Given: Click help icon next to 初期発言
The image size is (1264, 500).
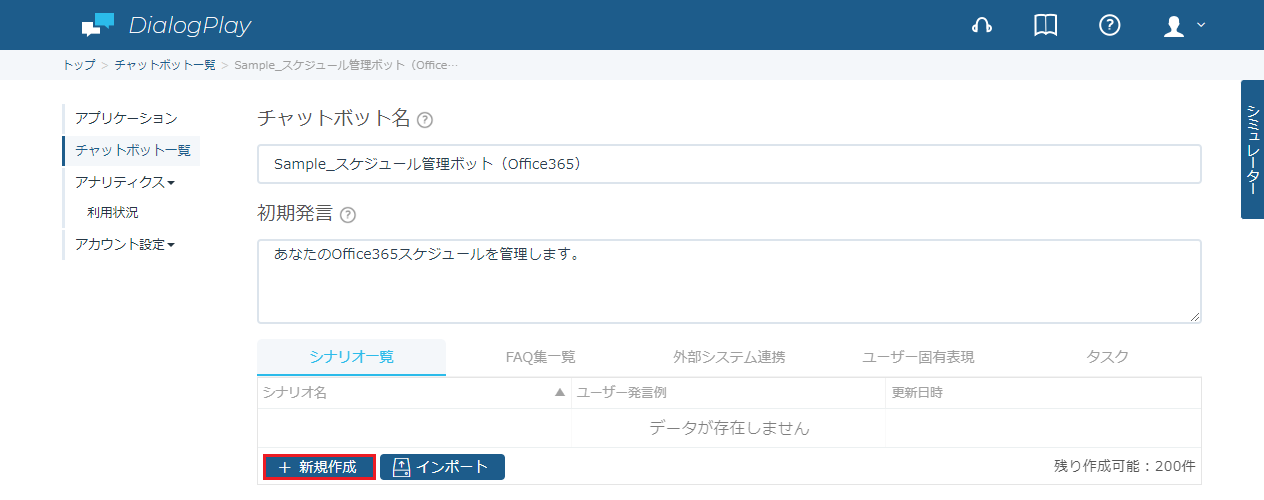Looking at the screenshot, I should click(348, 215).
